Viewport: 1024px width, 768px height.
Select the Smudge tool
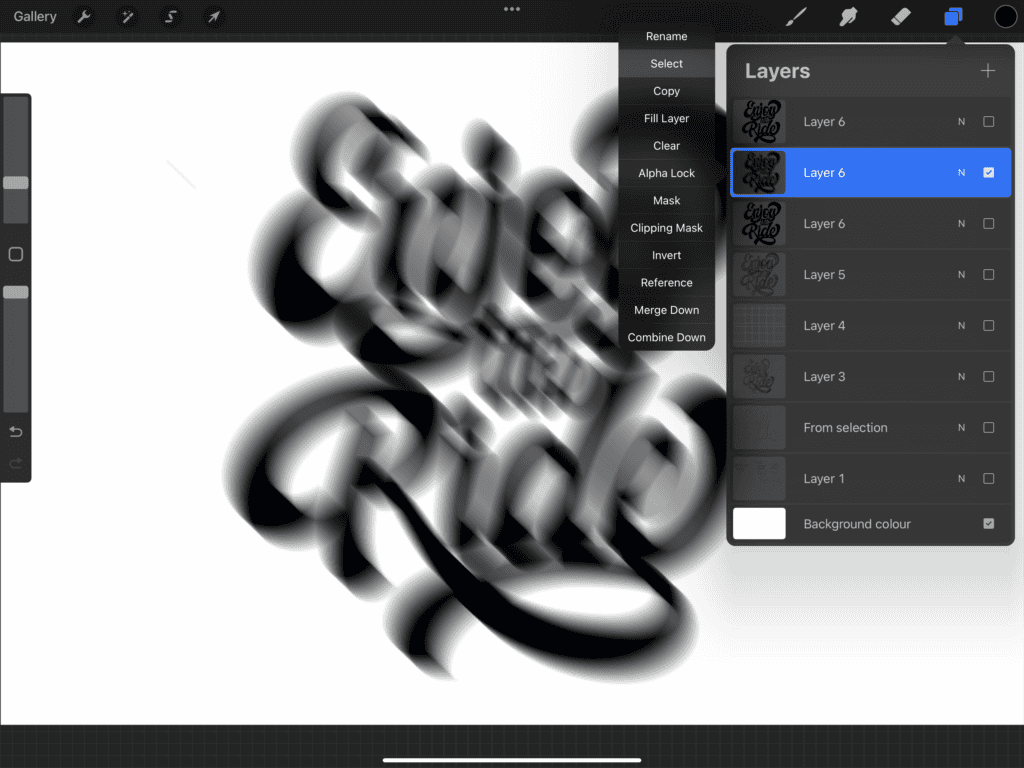click(848, 17)
